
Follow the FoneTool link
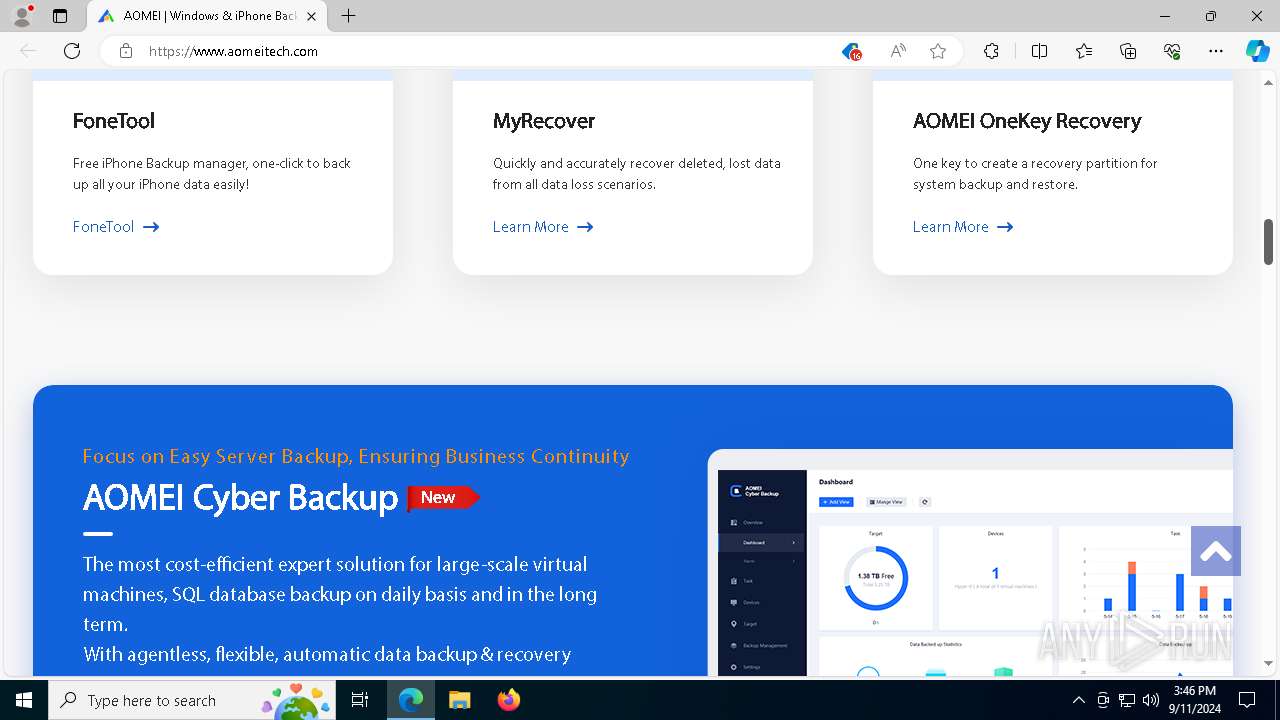coord(116,227)
